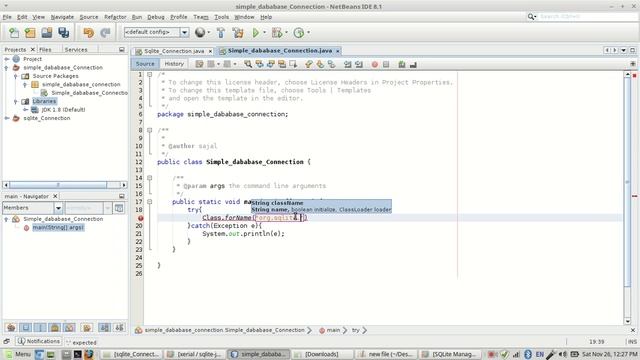Click the Source view button
The image size is (640, 360).
(145, 64)
